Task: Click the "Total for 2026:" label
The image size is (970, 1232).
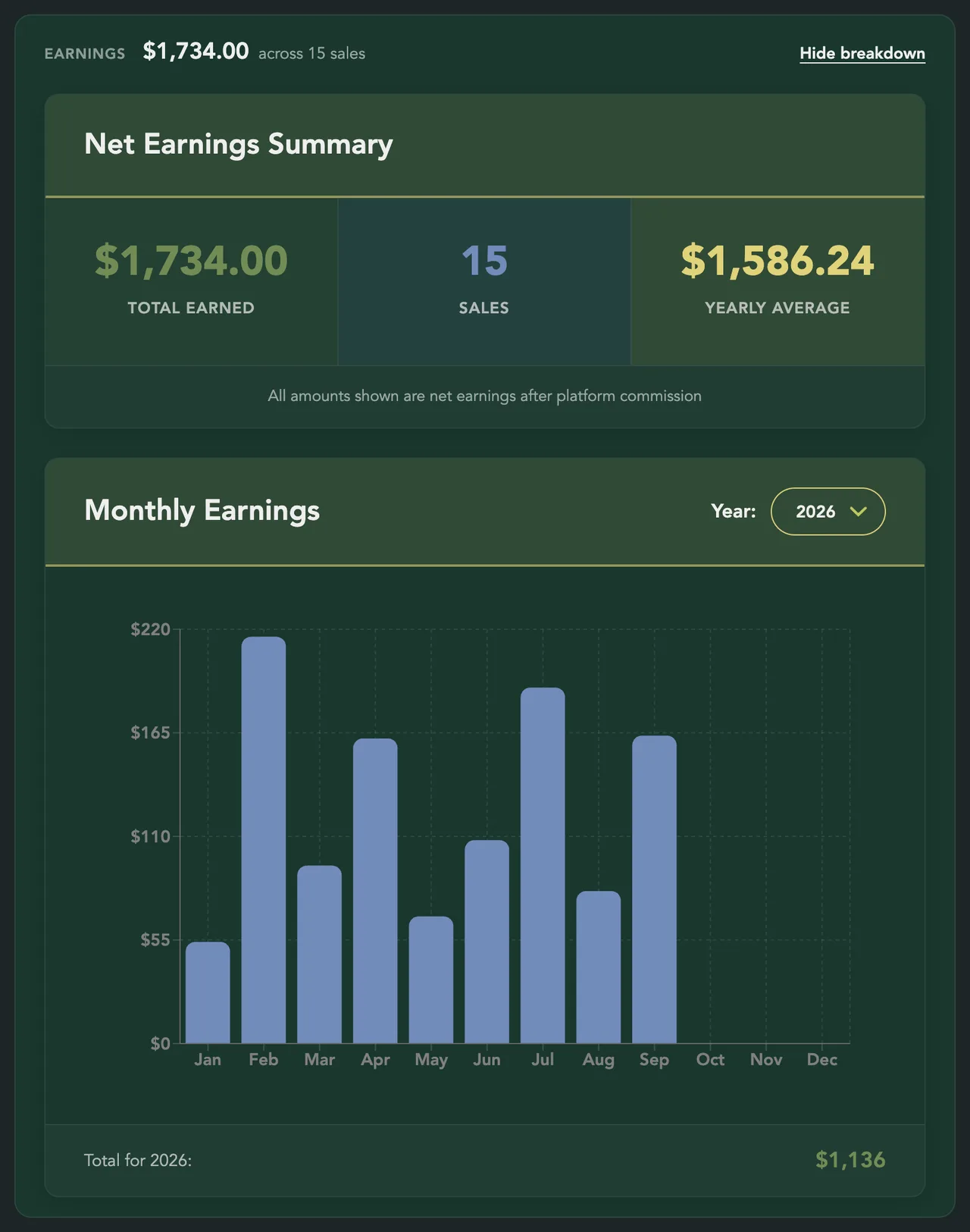Action: (x=138, y=1161)
